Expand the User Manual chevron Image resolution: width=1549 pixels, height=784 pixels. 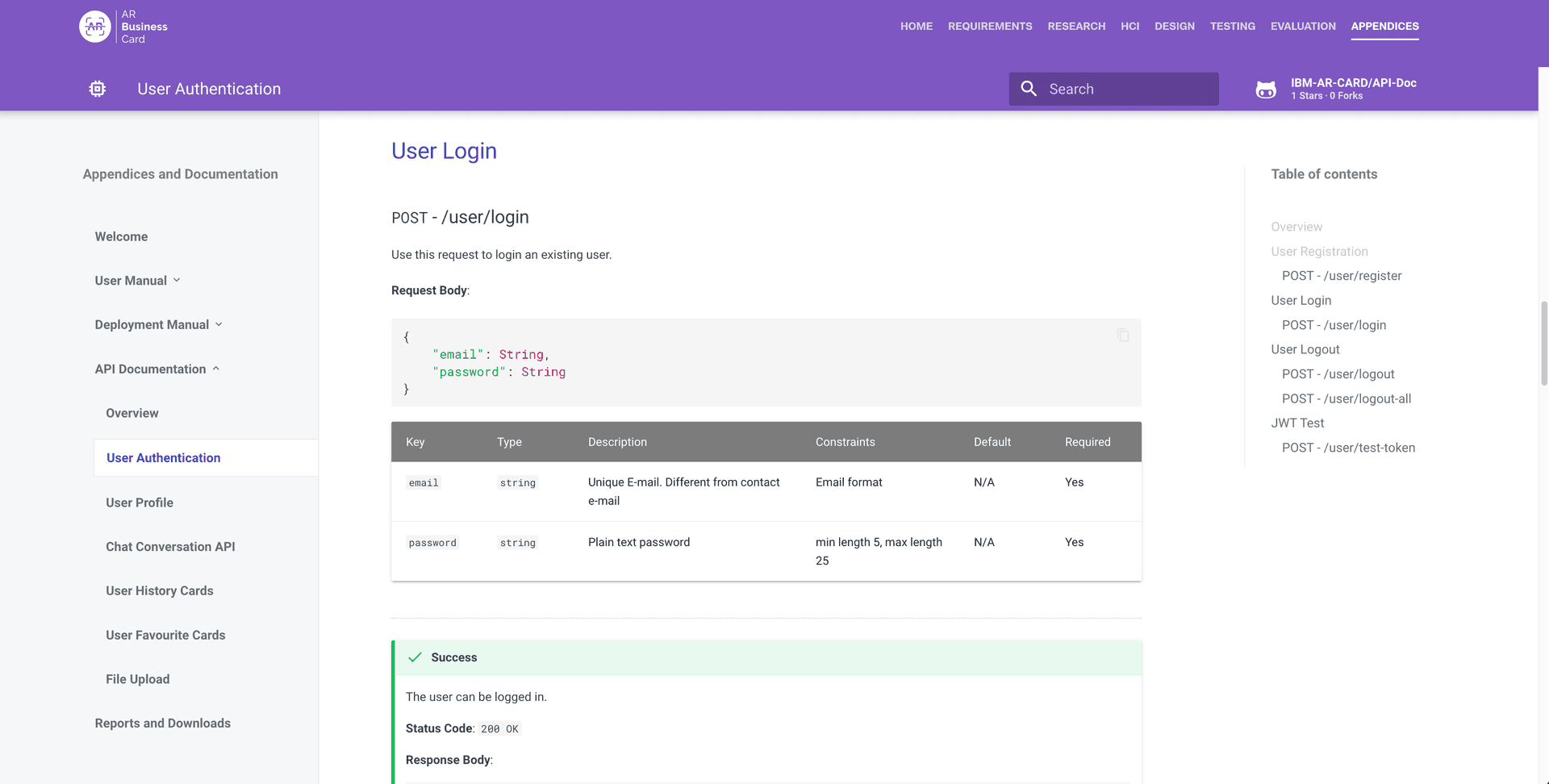pyautogui.click(x=177, y=280)
